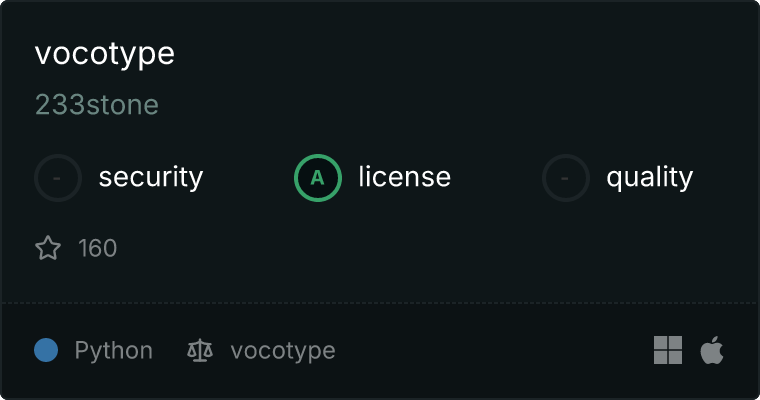Open the vocotype title link
Screen dimensions: 760x400
pyautogui.click(x=105, y=54)
